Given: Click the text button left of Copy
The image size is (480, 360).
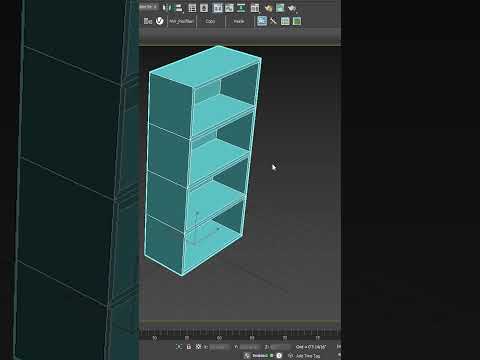Looking at the screenshot, I should [x=182, y=21].
